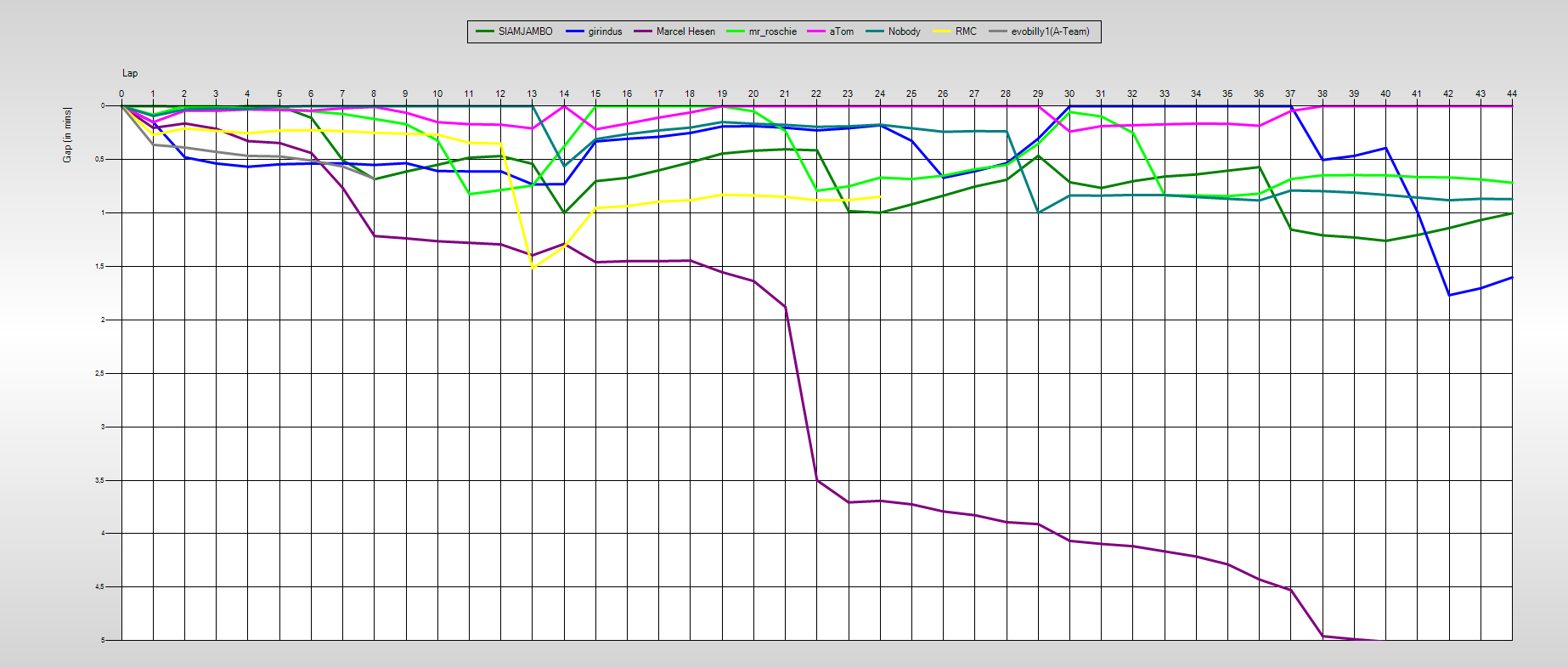Click the magenta aTom legend line swatch
The height and width of the screenshot is (668, 1568).
[x=817, y=31]
